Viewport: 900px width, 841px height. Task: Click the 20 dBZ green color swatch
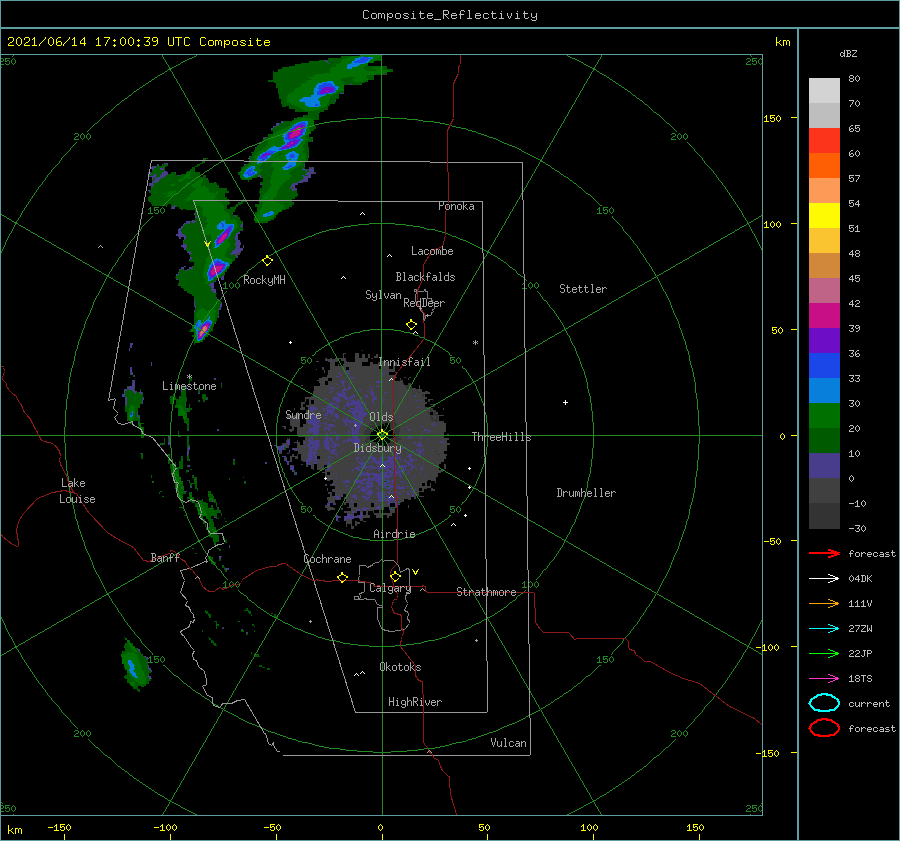click(x=824, y=416)
